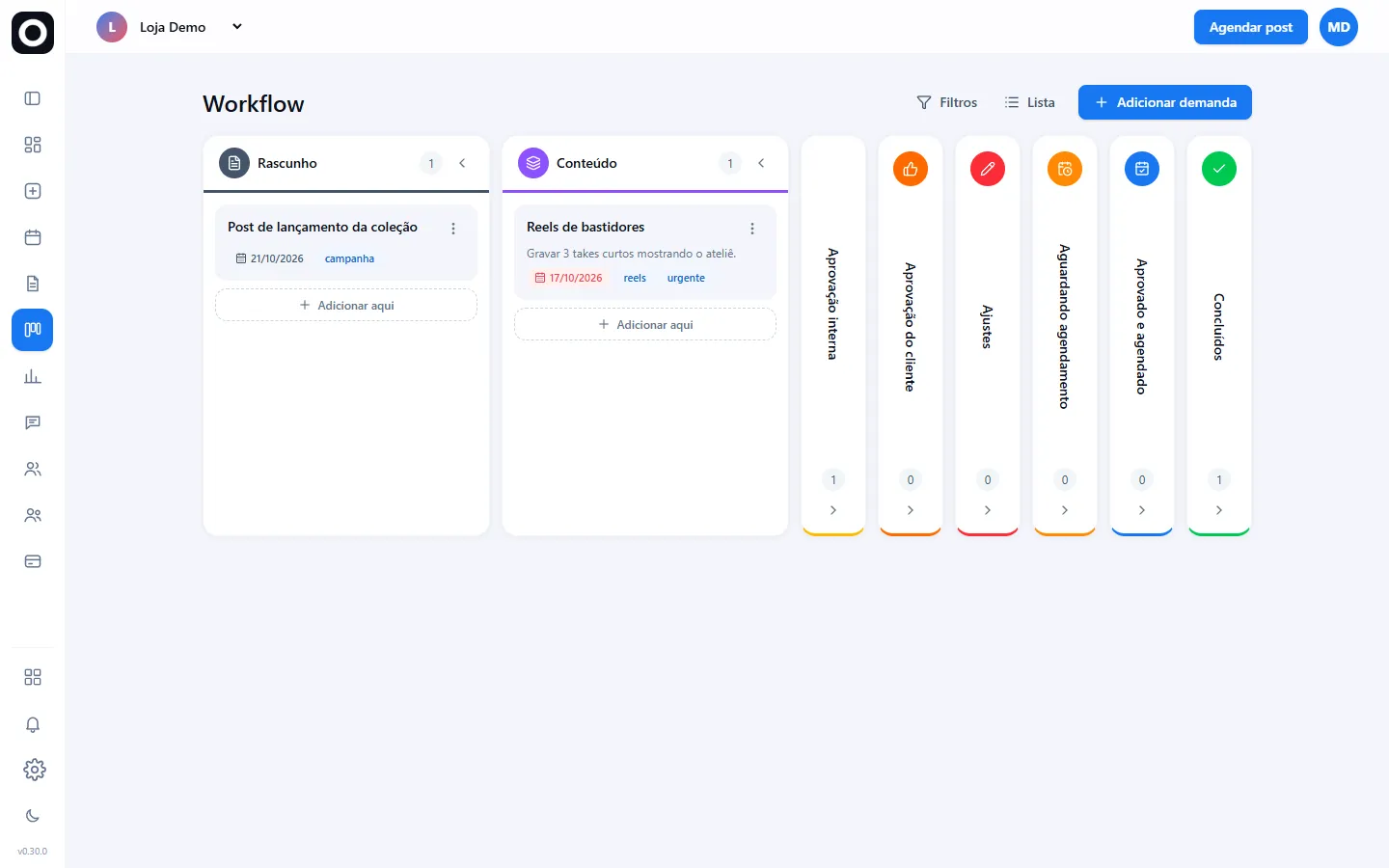Expand the Ajustes column

click(x=988, y=510)
